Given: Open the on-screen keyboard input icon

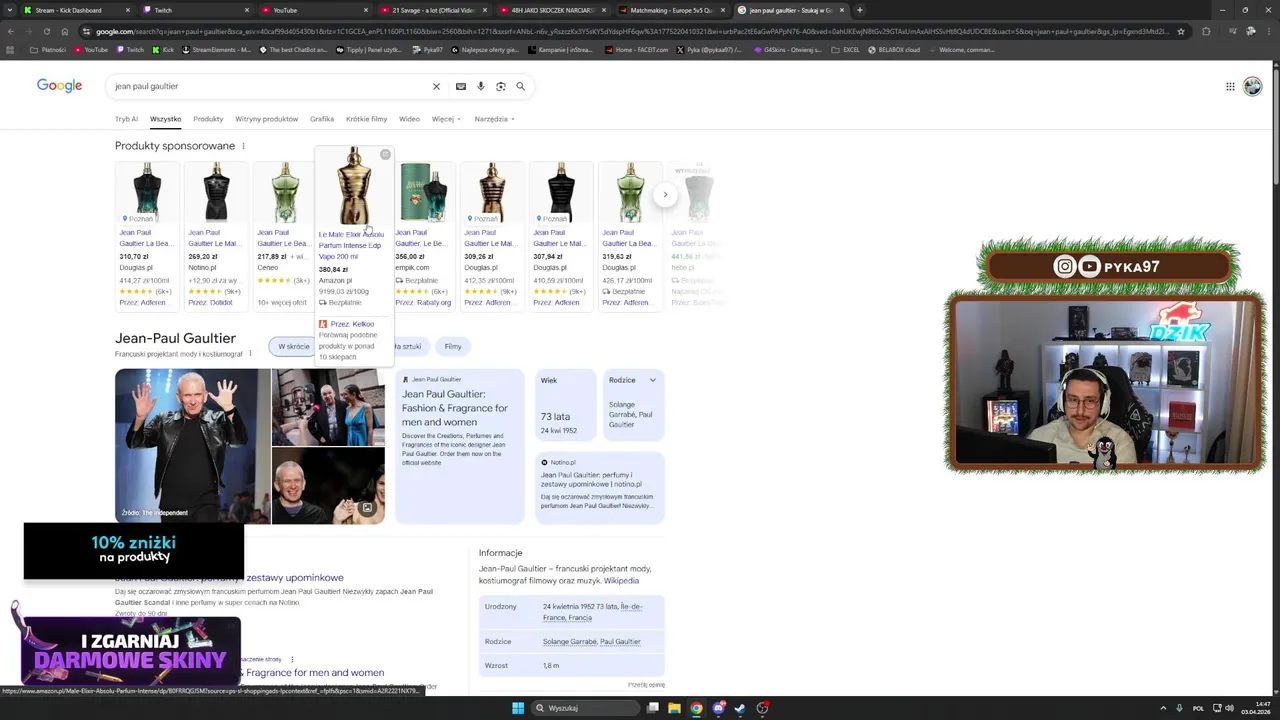Looking at the screenshot, I should 461,86.
